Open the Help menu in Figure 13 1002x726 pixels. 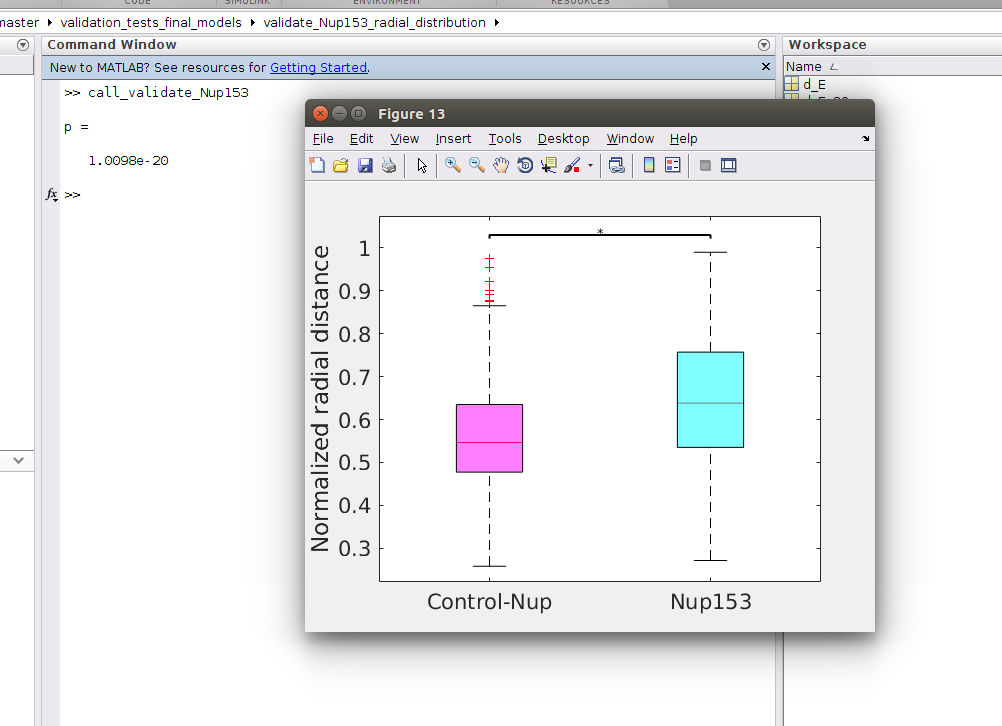(x=683, y=139)
